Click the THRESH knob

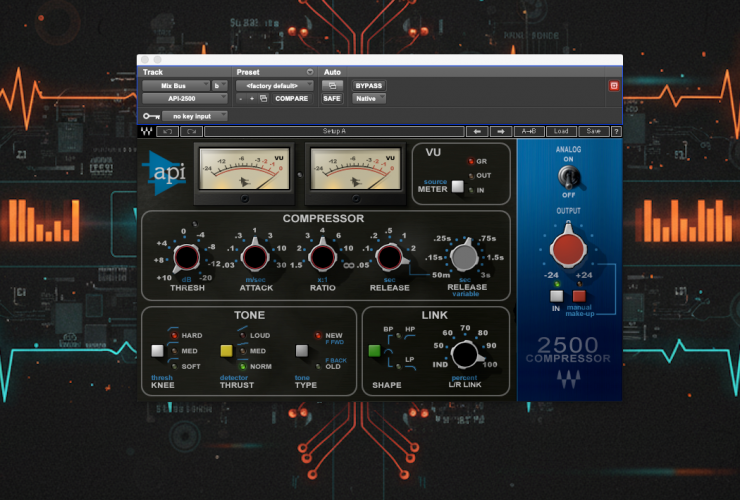[186, 258]
